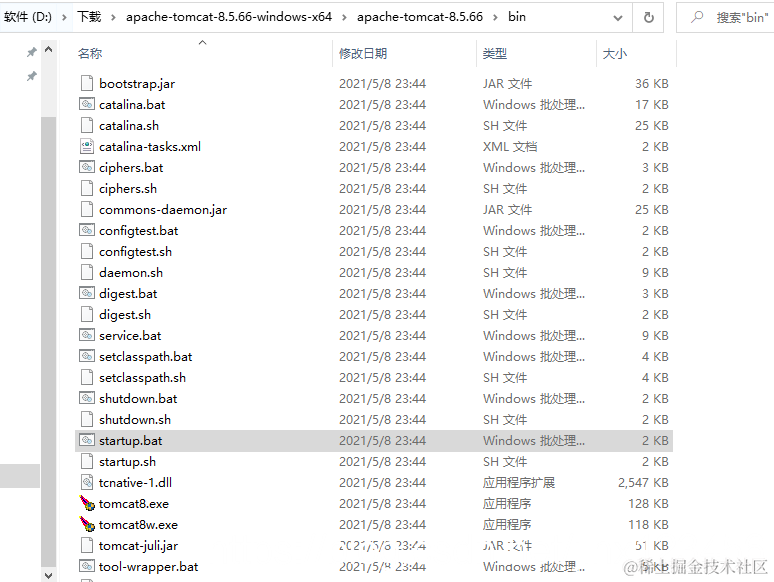
Task: Sort by 名称 column header
Action: coord(90,53)
